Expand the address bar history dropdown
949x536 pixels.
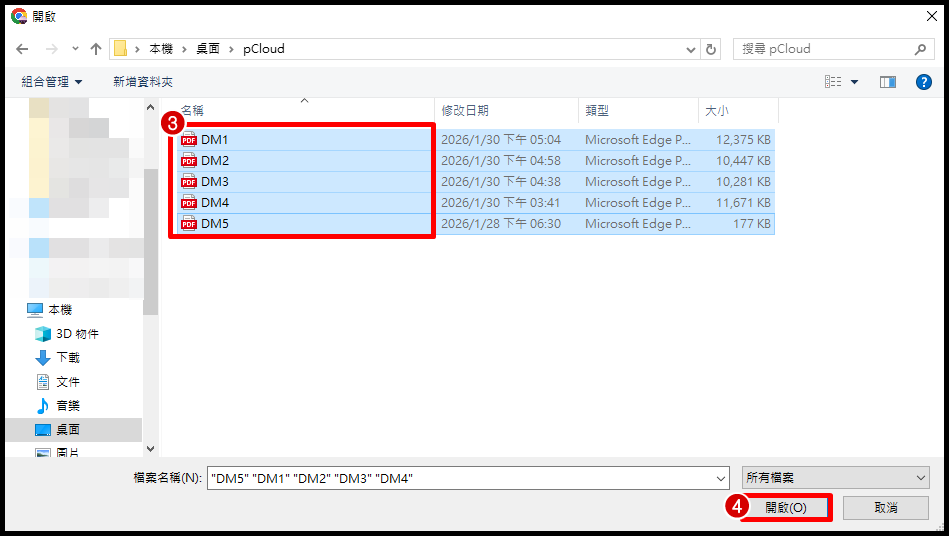pyautogui.click(x=691, y=50)
